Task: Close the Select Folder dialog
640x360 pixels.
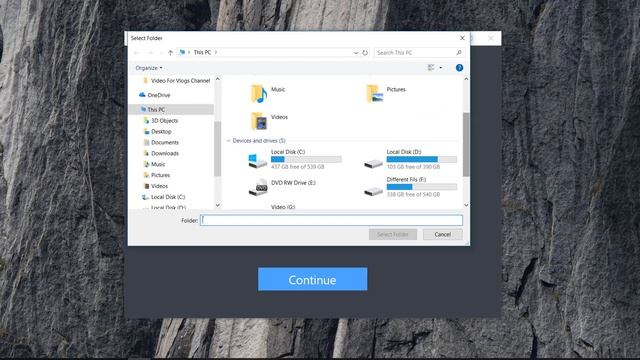Action: 462,38
